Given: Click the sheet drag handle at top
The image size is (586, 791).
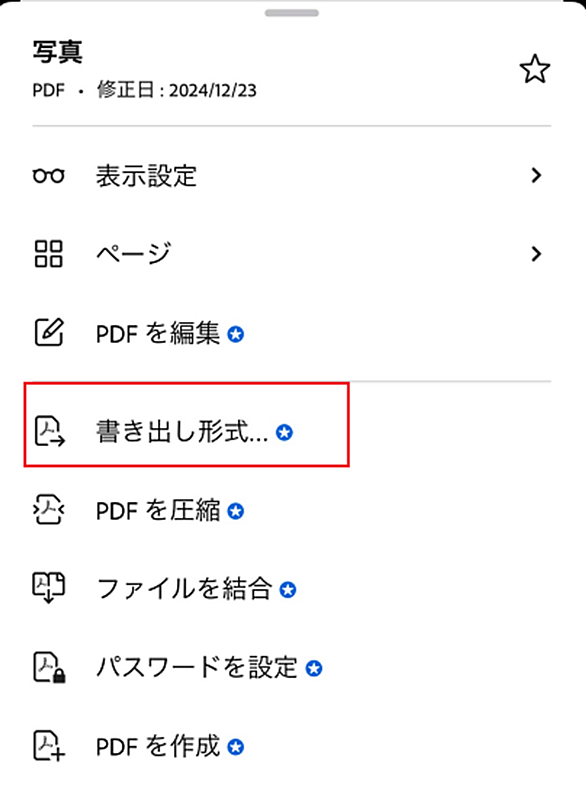Looking at the screenshot, I should 292,13.
